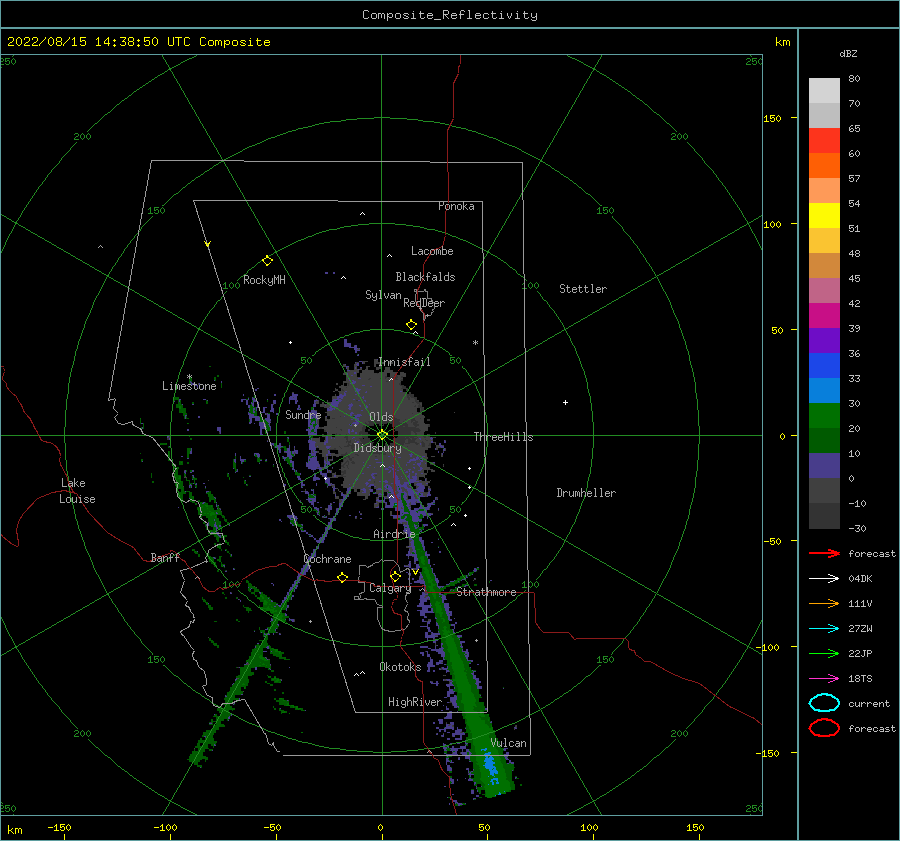Click the Strathmore town label
This screenshot has height=841, width=900.
pyautogui.click(x=486, y=592)
